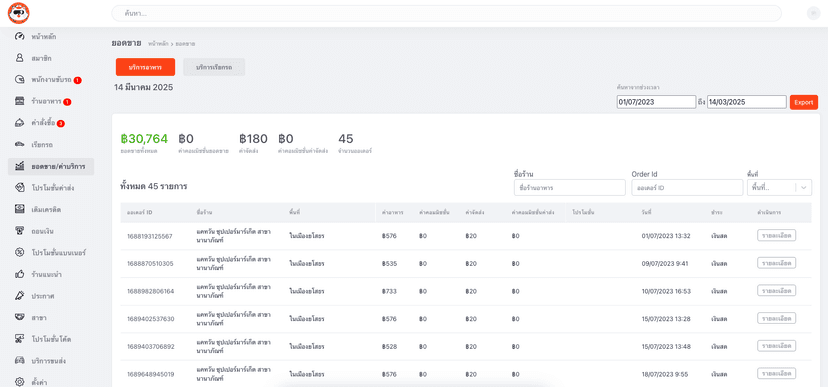Image resolution: width=828 pixels, height=387 pixels.
Task: Click the thumbs-up icon beside ร้านแนะนำ
Action: point(20,274)
